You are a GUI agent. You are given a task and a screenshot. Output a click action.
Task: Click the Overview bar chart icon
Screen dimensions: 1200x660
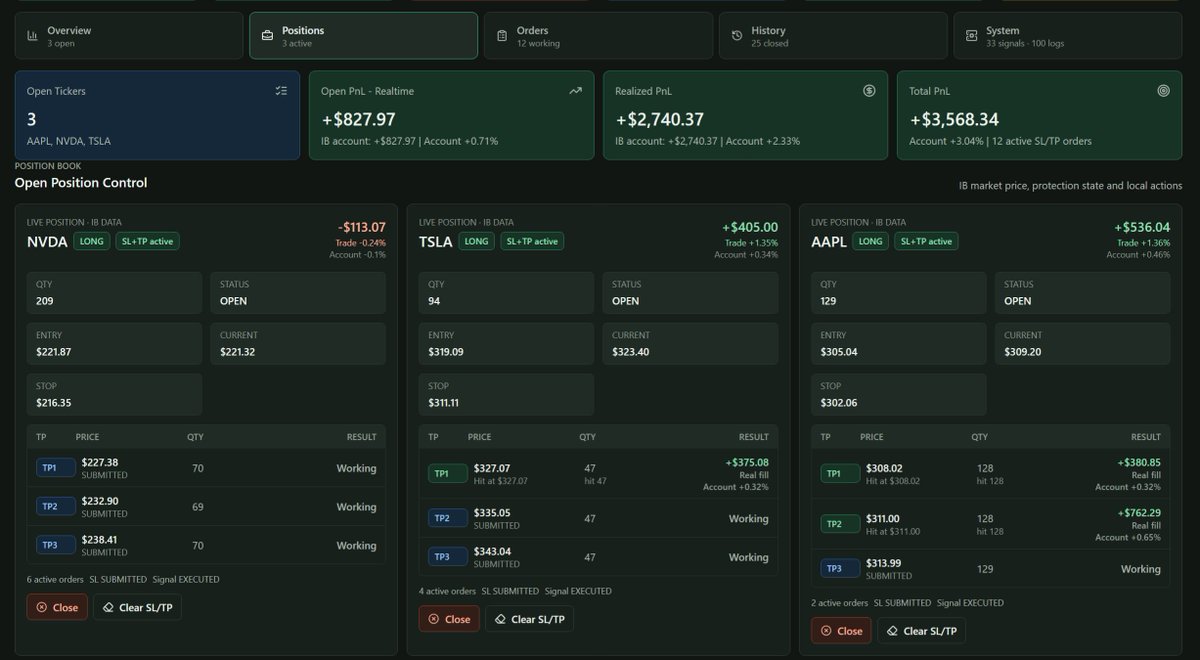(x=32, y=36)
